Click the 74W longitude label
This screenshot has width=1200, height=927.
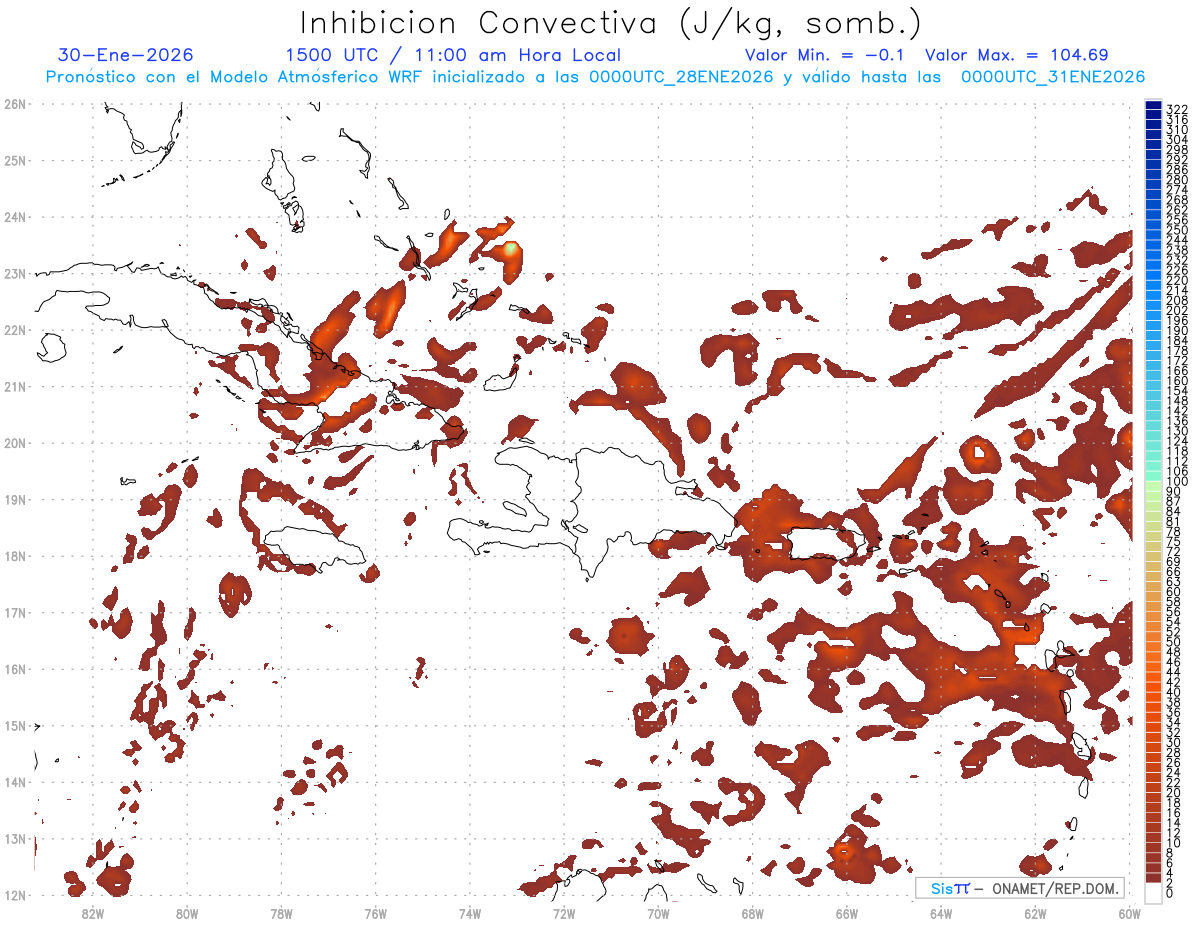470,913
